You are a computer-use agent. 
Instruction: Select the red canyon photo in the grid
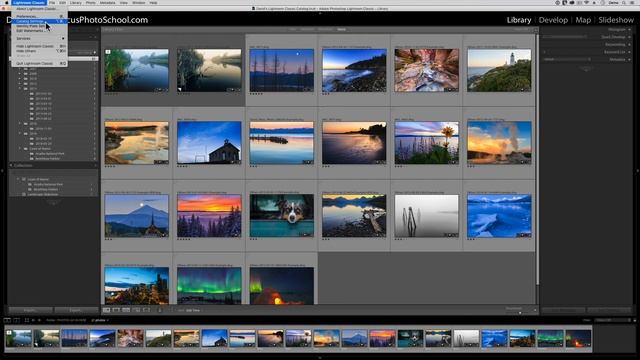[x=427, y=70]
